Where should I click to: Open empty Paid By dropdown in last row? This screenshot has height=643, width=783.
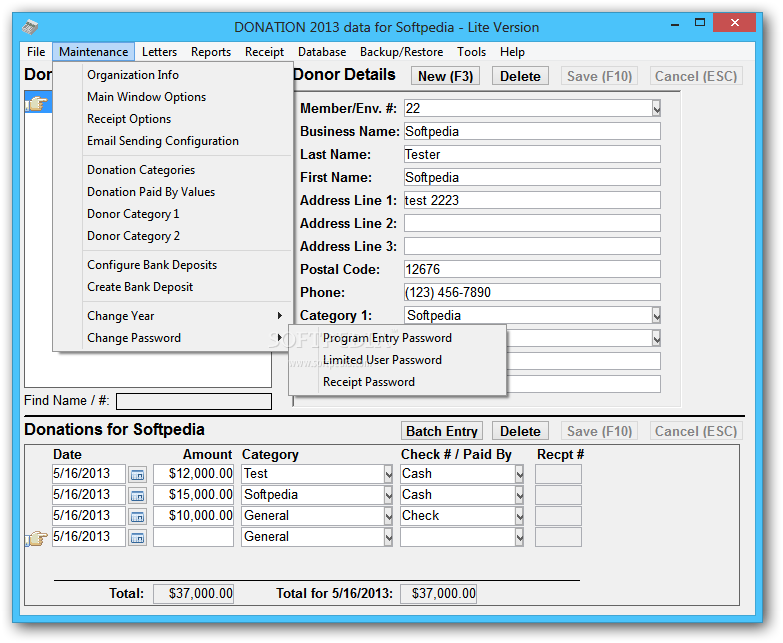coord(519,537)
